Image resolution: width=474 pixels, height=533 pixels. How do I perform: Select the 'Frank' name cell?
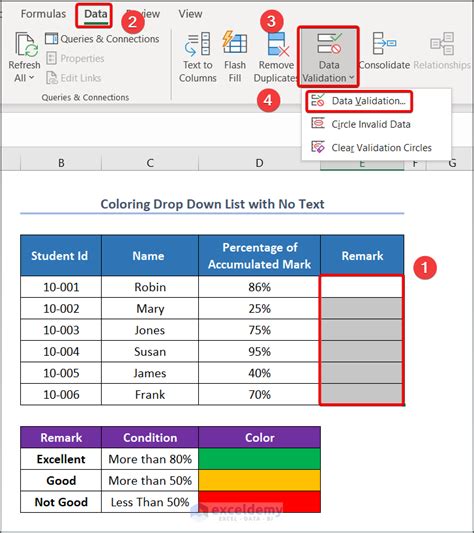pyautogui.click(x=150, y=394)
